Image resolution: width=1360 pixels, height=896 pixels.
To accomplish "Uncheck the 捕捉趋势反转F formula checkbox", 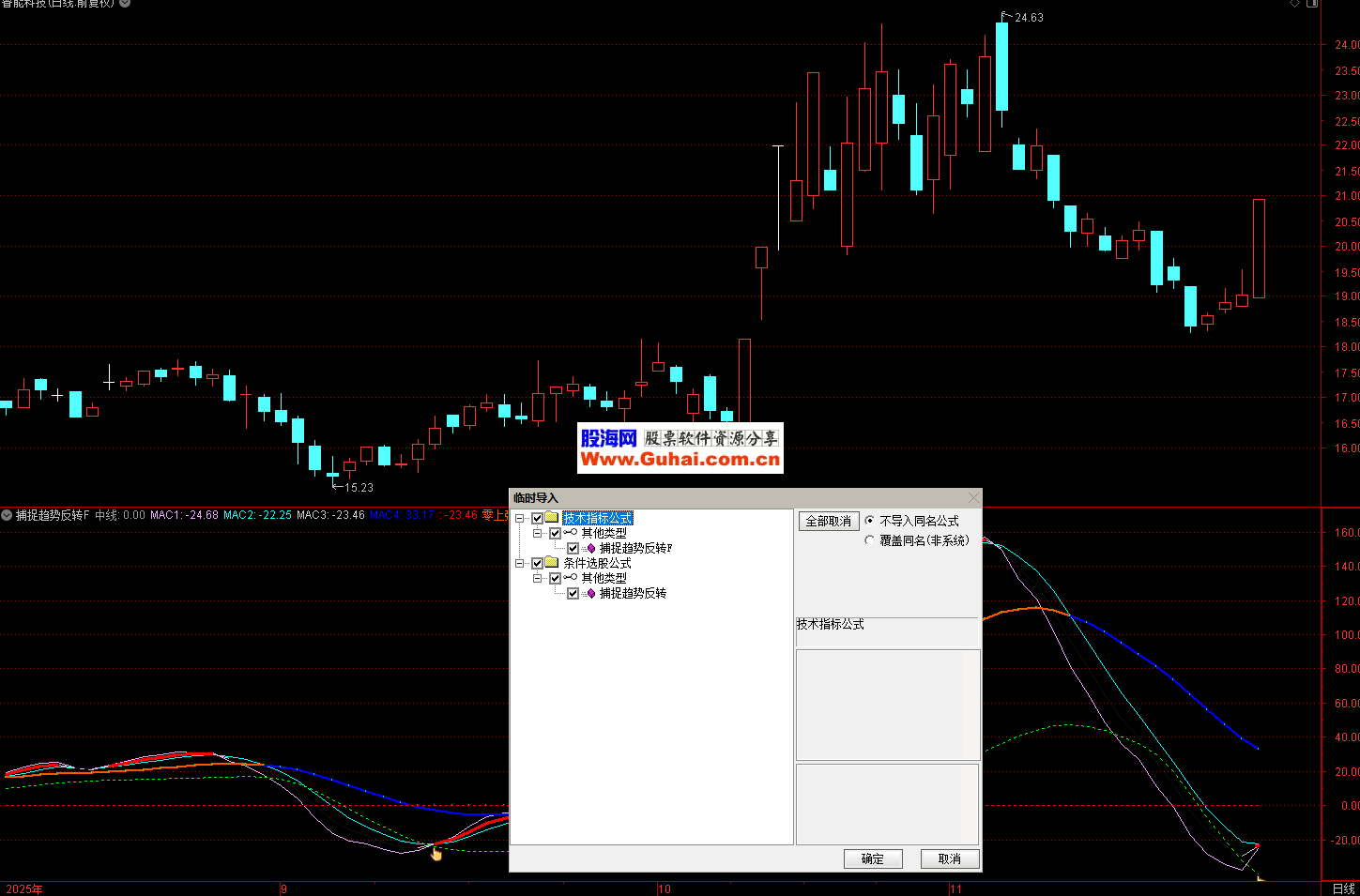I will tap(573, 548).
